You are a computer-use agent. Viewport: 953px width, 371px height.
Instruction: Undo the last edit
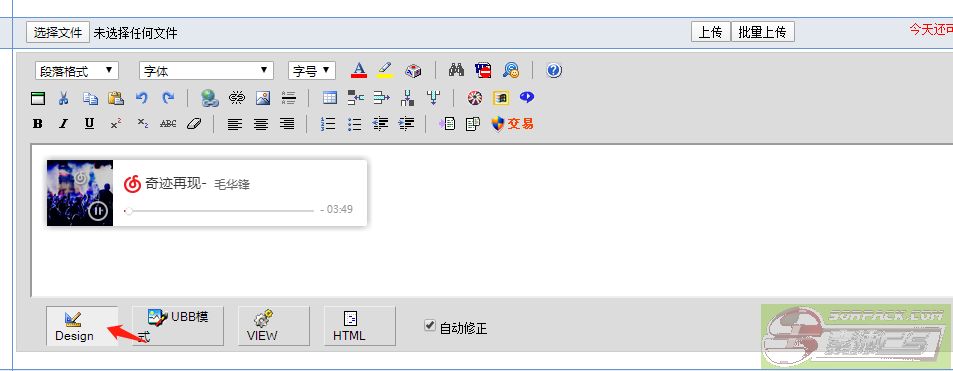(142, 97)
